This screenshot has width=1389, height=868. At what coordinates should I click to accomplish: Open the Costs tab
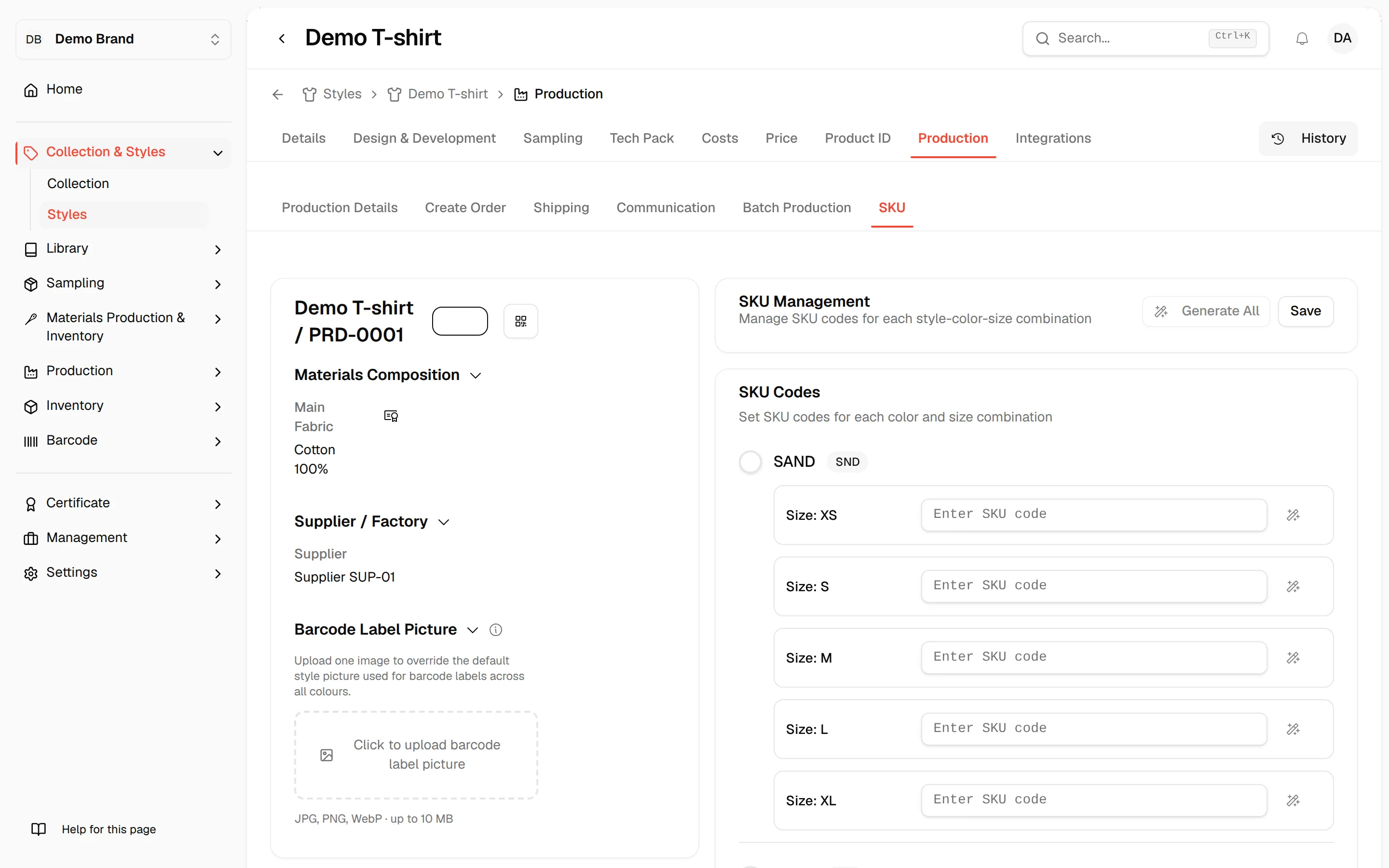click(x=720, y=138)
